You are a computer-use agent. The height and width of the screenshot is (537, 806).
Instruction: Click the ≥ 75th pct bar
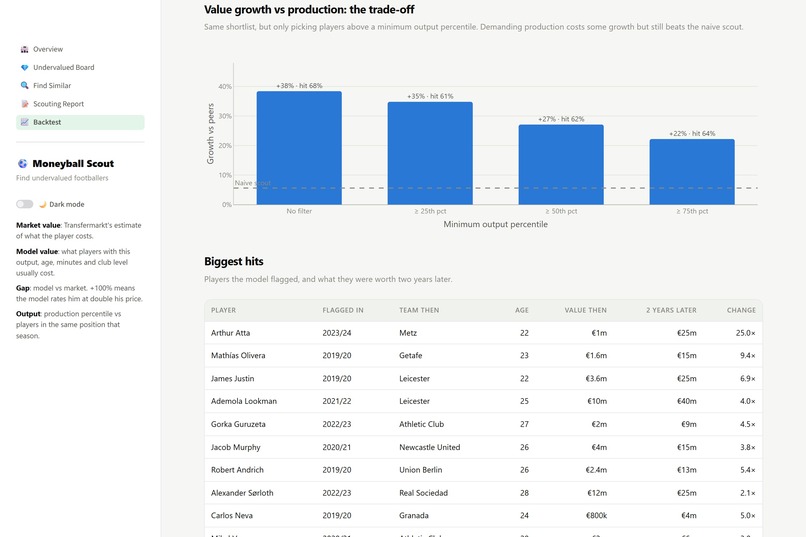point(692,172)
